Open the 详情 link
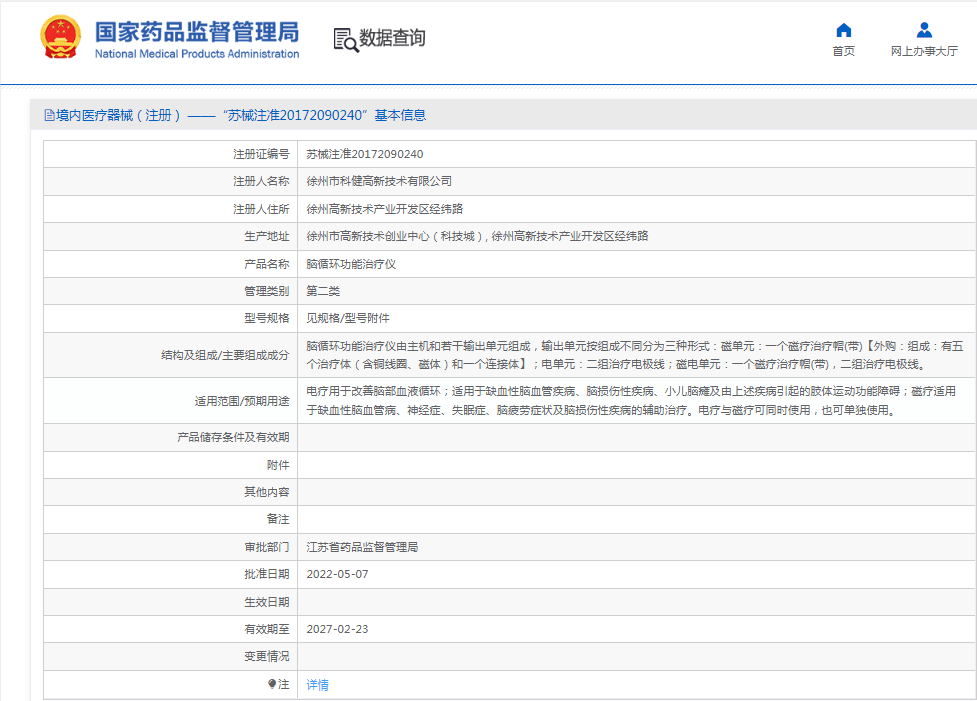 (317, 685)
